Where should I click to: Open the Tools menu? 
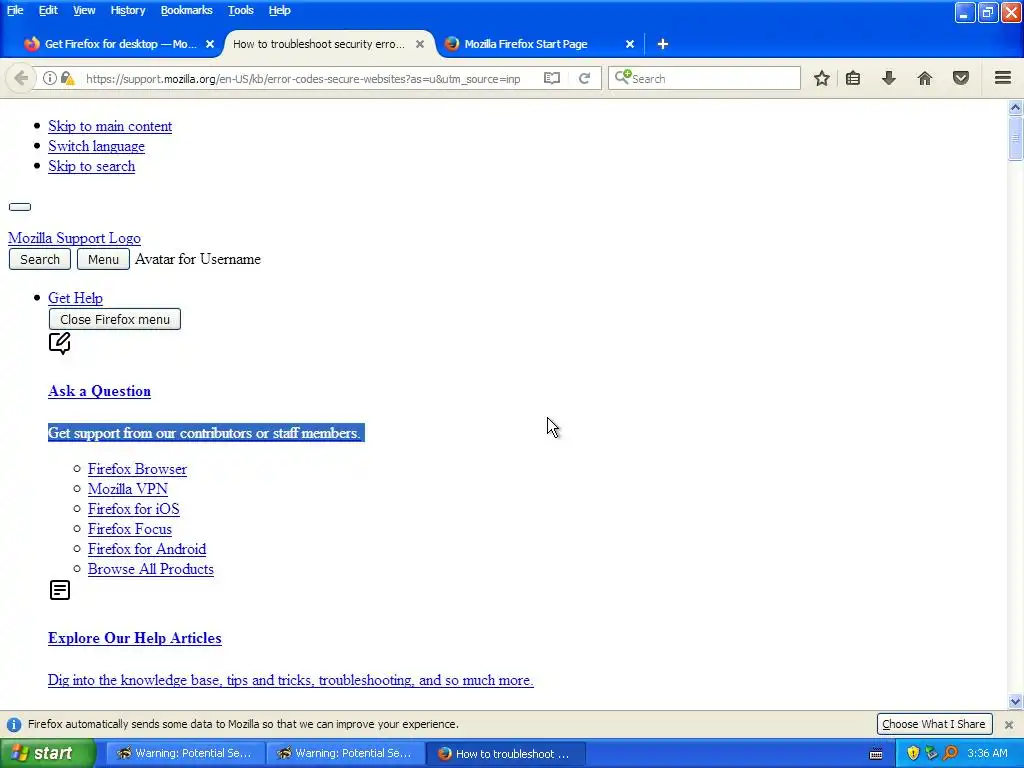[240, 10]
